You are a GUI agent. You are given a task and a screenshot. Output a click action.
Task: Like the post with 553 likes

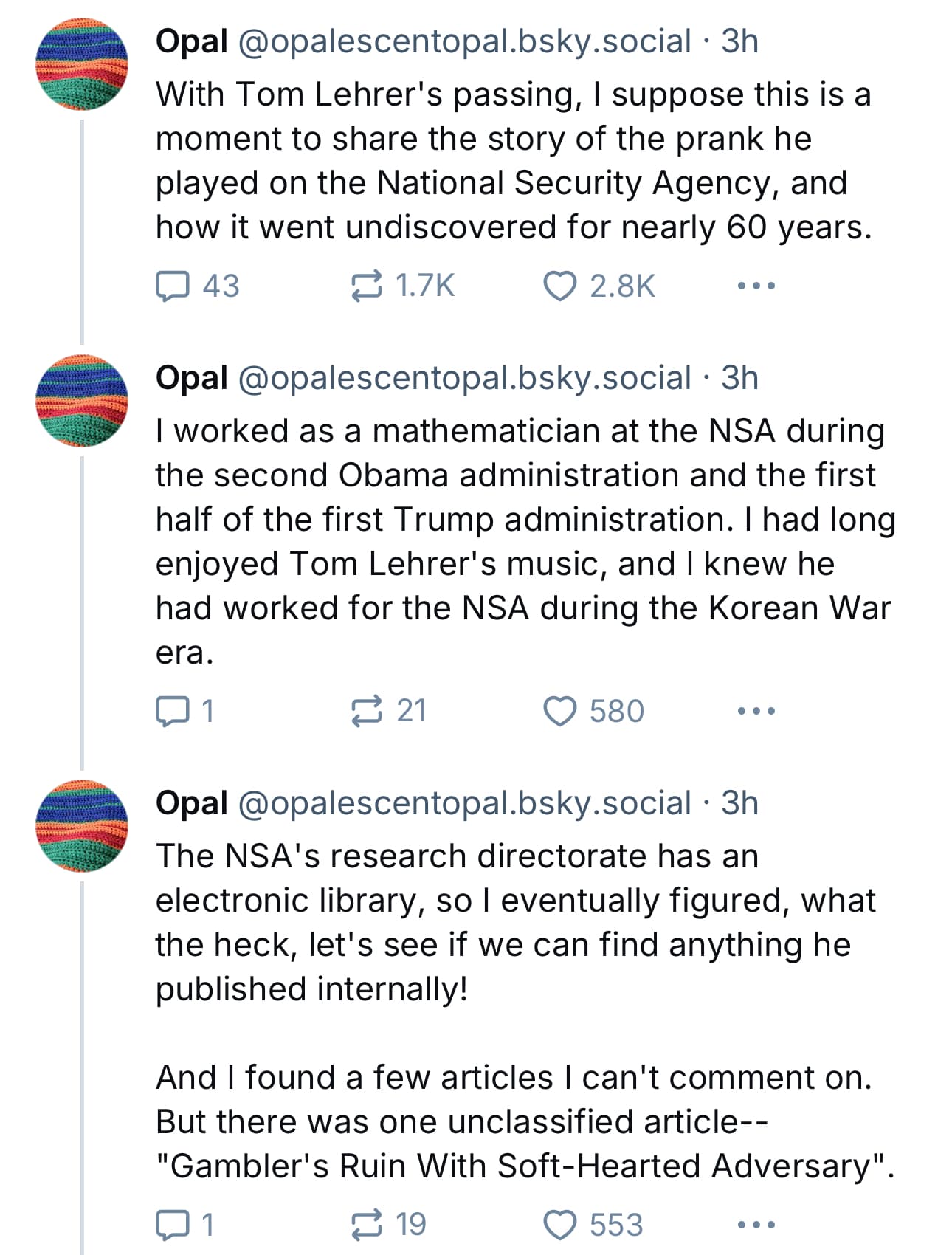coord(559,1225)
